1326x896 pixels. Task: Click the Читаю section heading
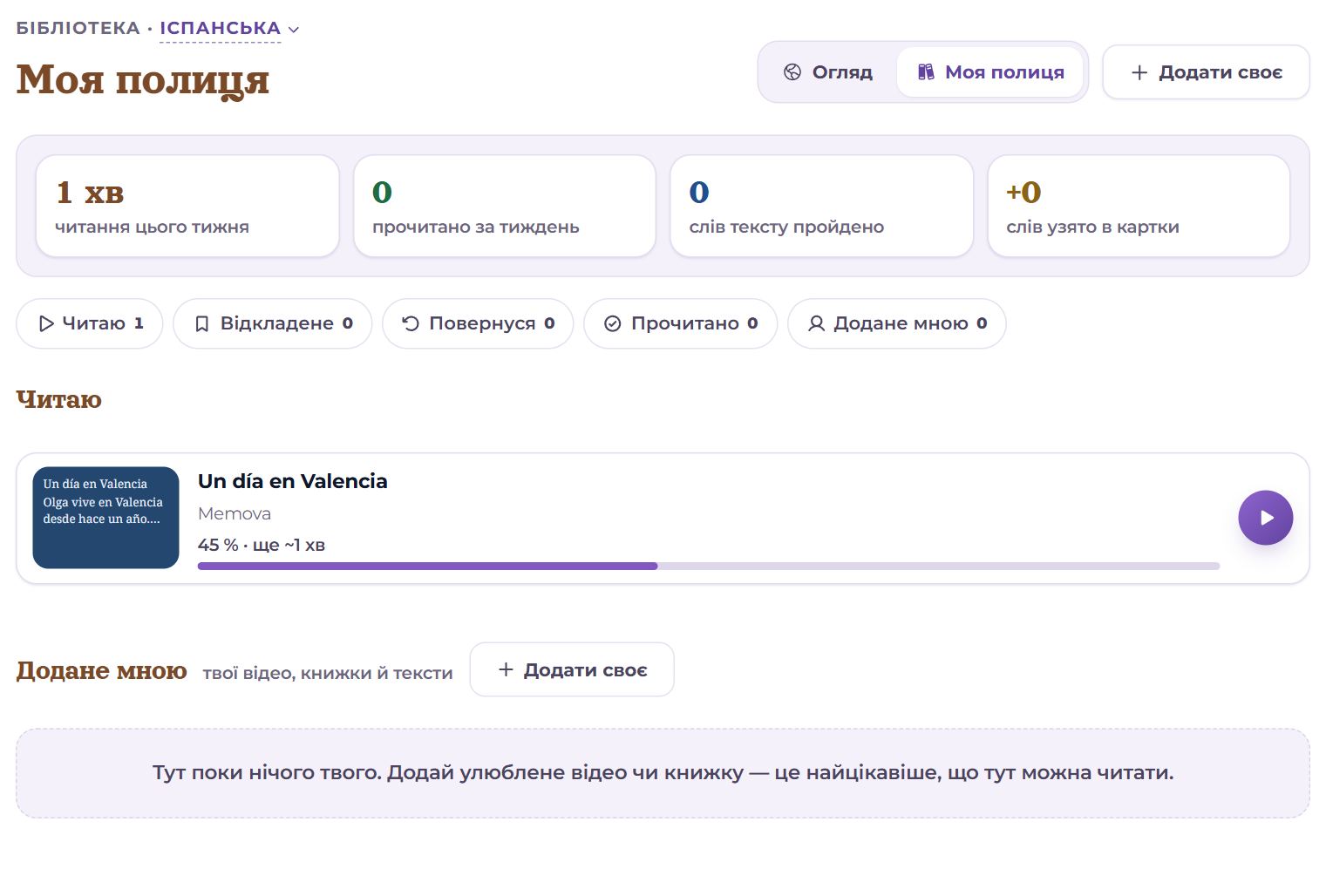coord(59,399)
